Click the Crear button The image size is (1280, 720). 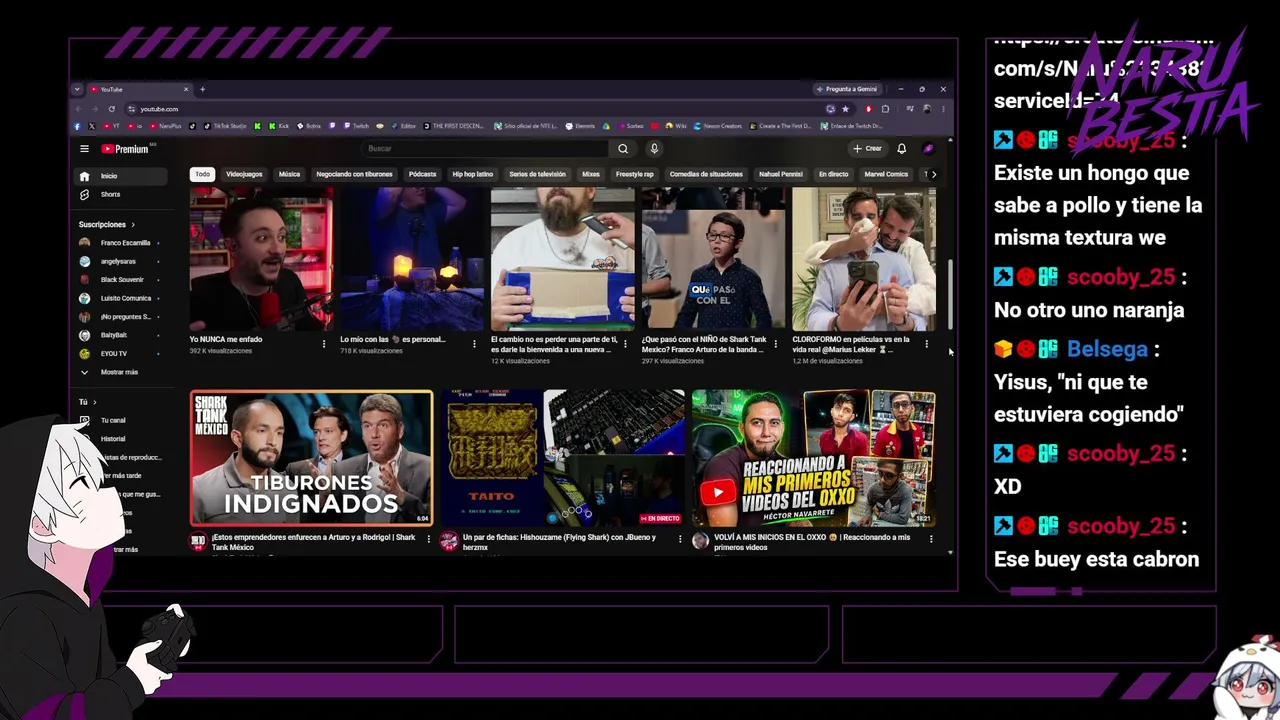point(867,149)
